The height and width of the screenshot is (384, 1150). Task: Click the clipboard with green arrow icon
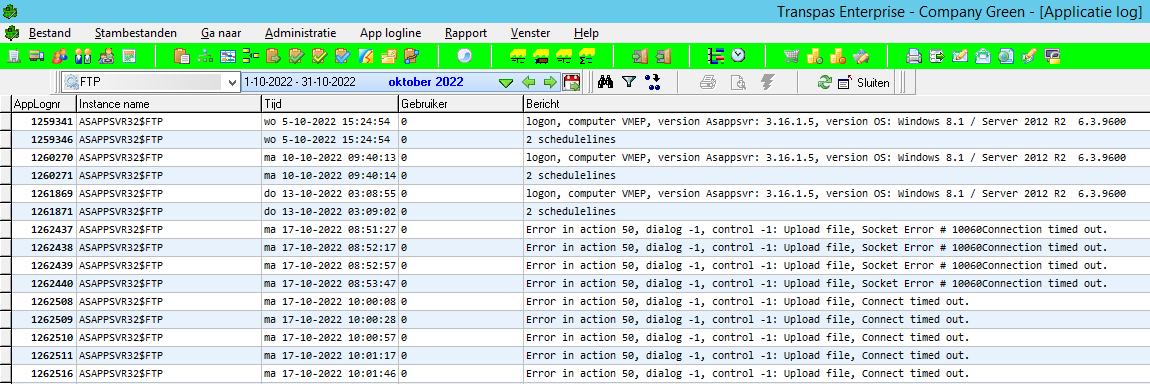[x=273, y=56]
